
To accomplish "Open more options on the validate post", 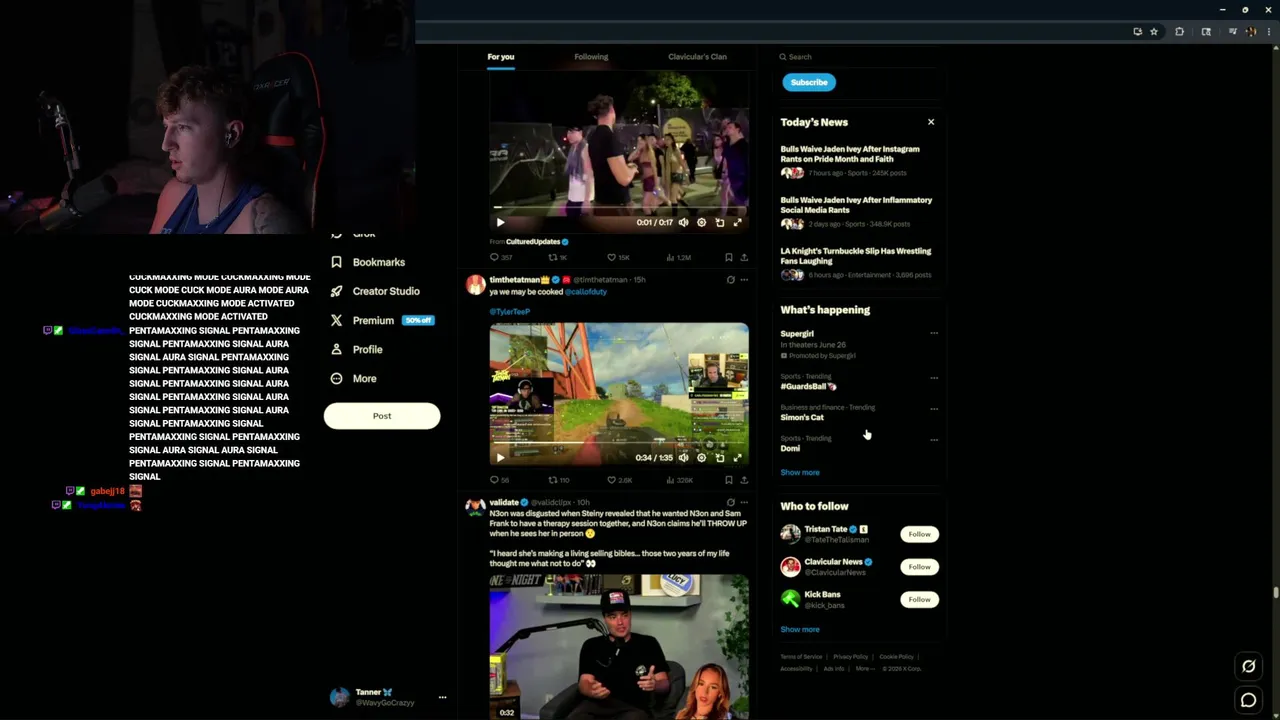I will click(743, 502).
